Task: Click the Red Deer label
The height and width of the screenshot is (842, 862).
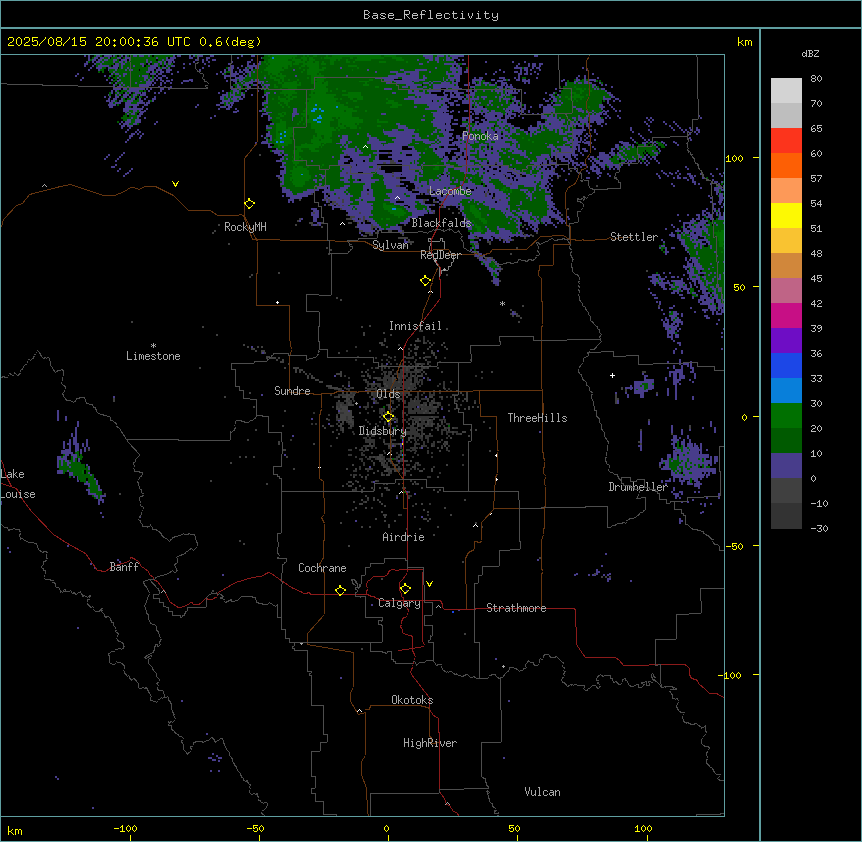Action: point(440,255)
